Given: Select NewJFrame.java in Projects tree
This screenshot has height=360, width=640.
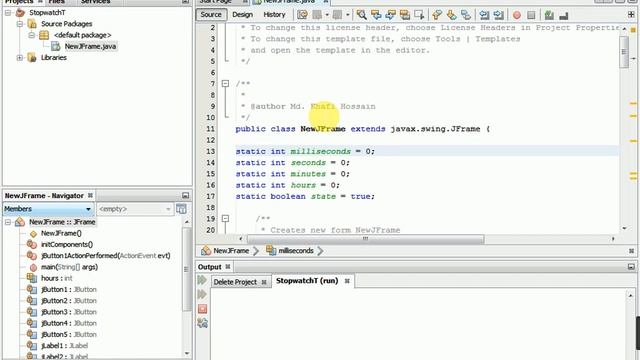Looking at the screenshot, I should point(90,46).
